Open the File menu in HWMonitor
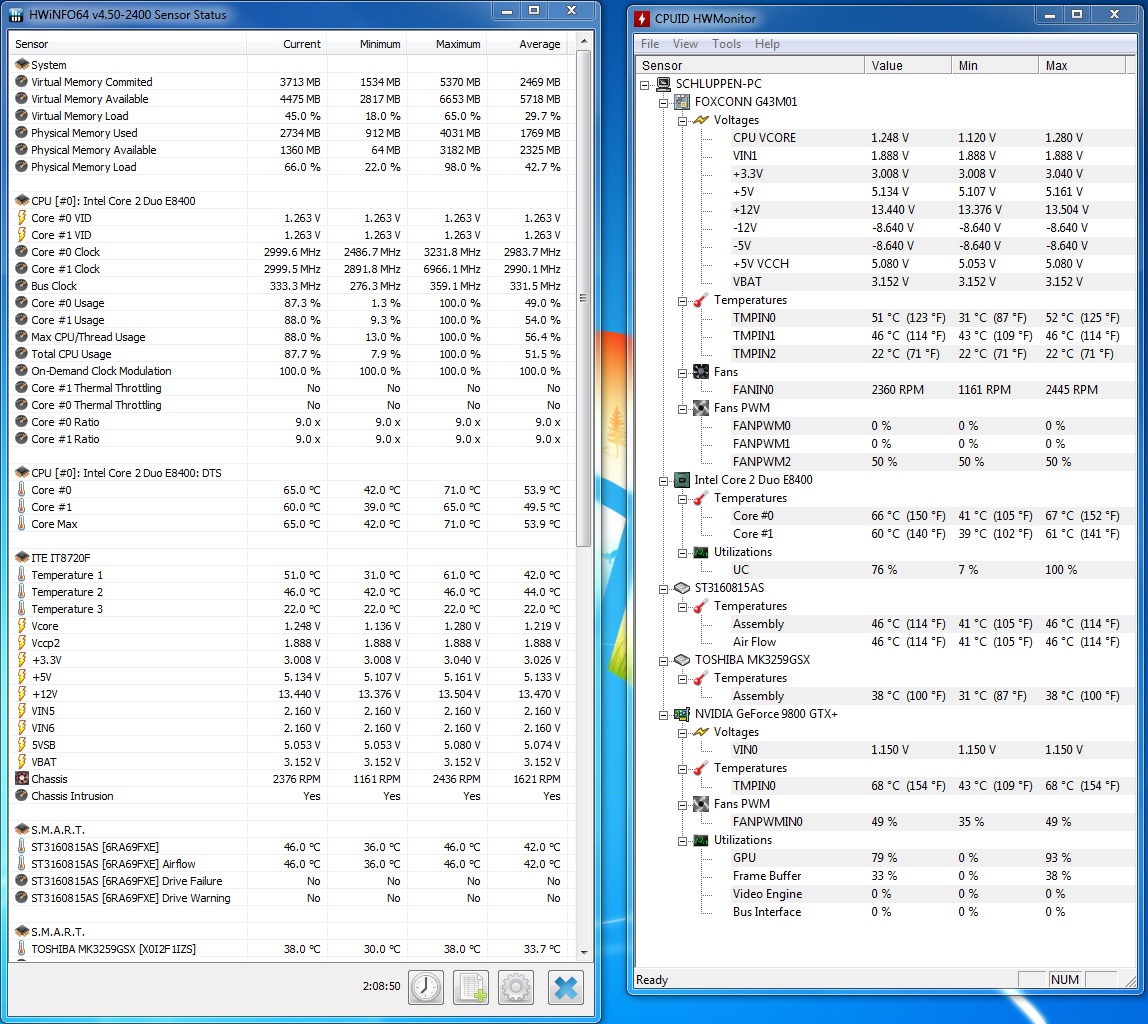The height and width of the screenshot is (1024, 1148). (x=649, y=44)
